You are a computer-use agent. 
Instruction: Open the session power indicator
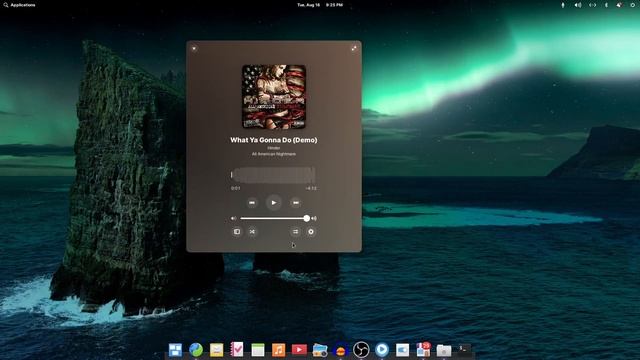(633, 5)
